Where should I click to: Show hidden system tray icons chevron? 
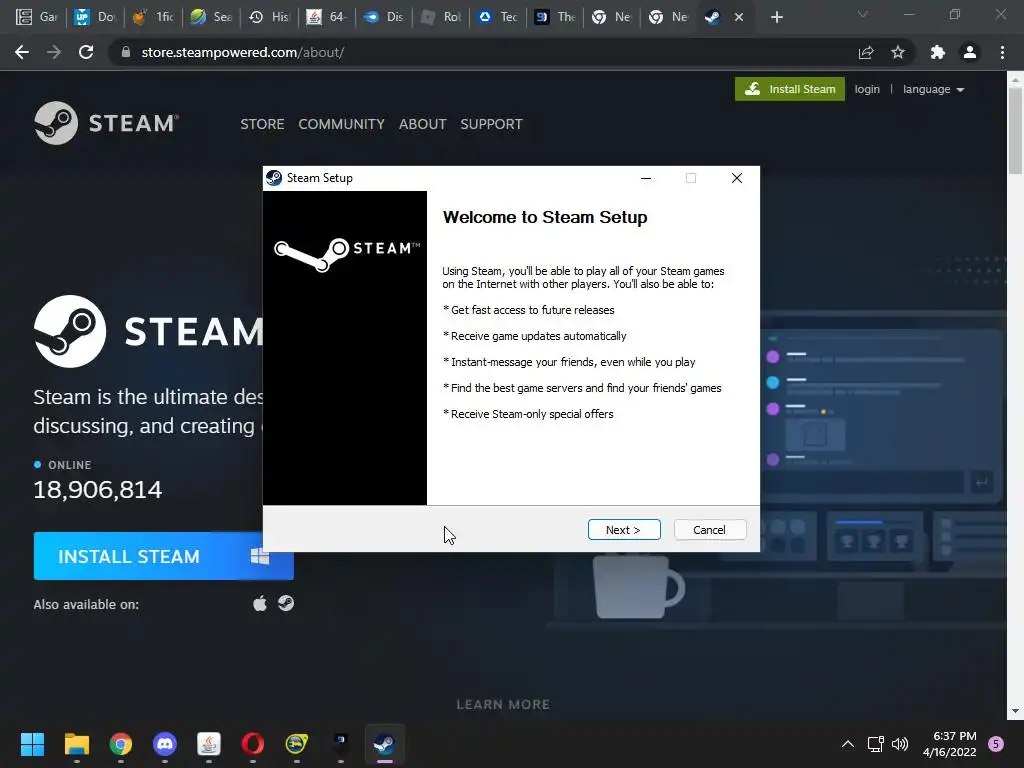848,744
